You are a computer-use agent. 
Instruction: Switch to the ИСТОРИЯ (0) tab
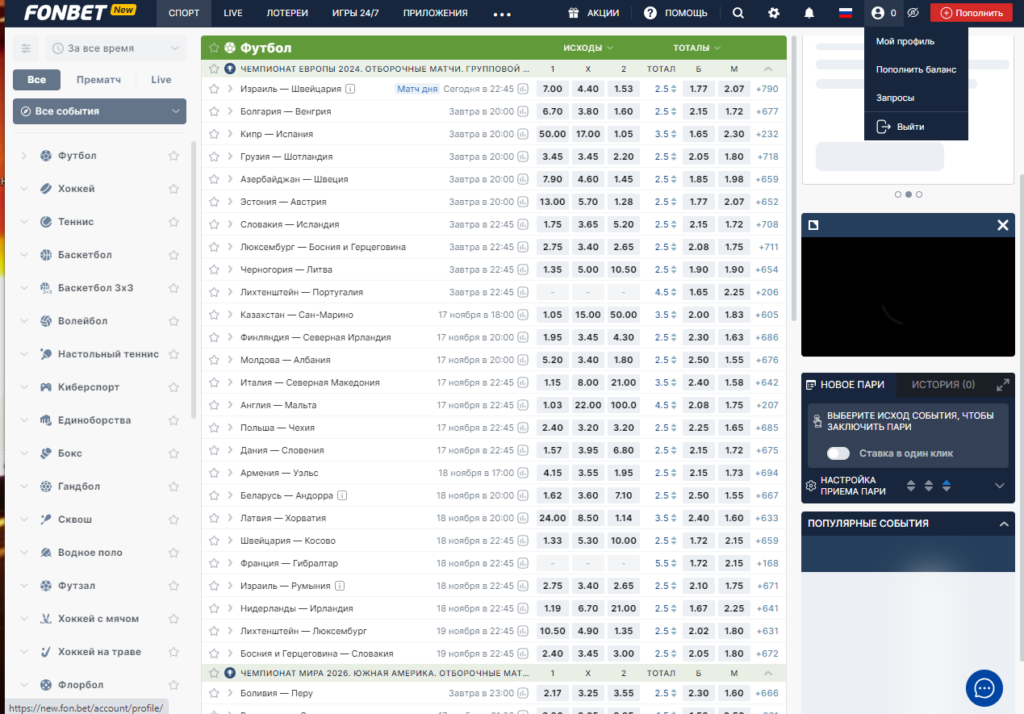click(943, 385)
